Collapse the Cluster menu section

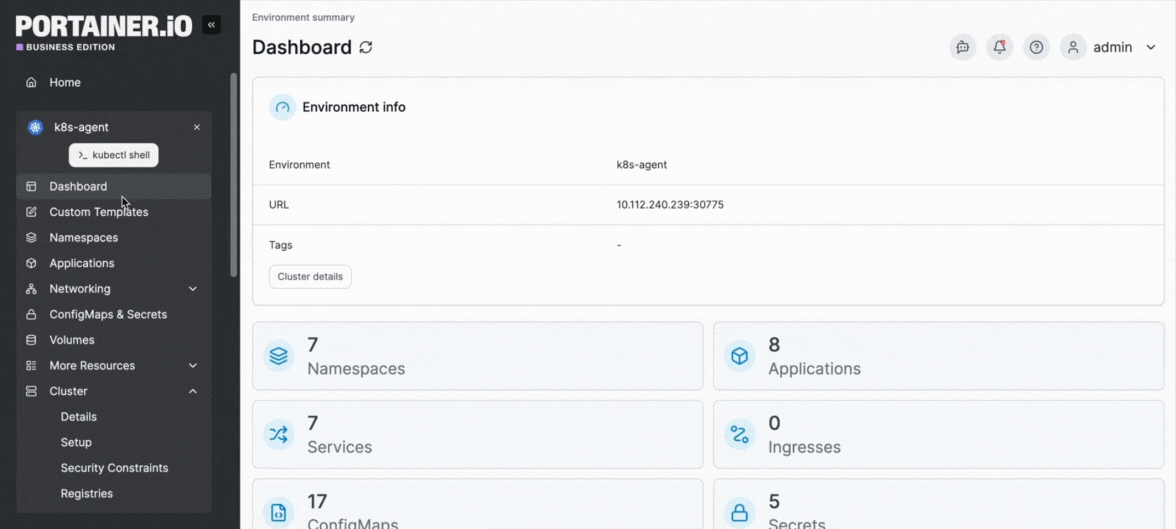coord(193,391)
